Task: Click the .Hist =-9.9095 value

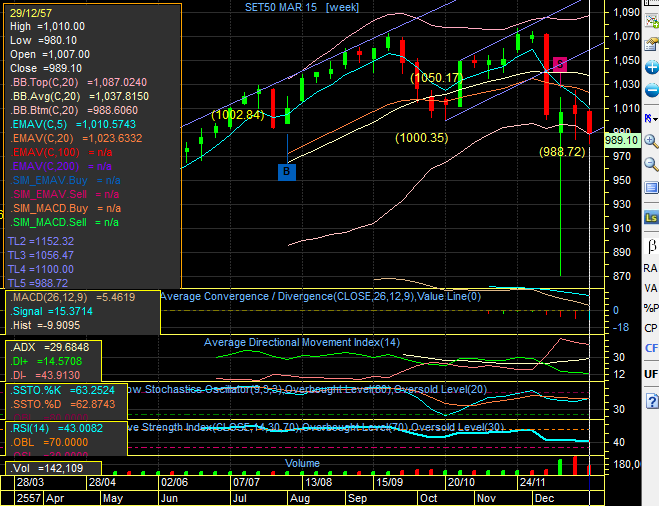Action: (x=45, y=325)
